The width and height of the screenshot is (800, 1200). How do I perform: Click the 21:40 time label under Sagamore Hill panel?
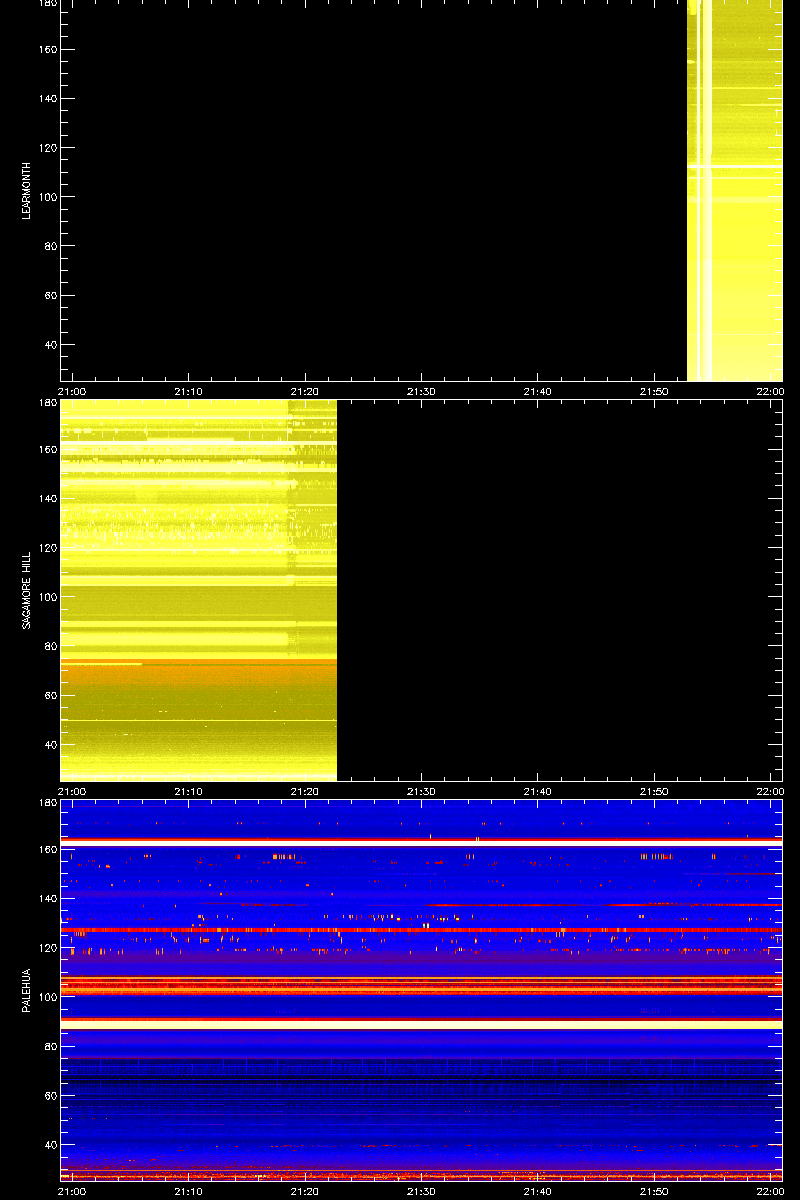click(537, 791)
